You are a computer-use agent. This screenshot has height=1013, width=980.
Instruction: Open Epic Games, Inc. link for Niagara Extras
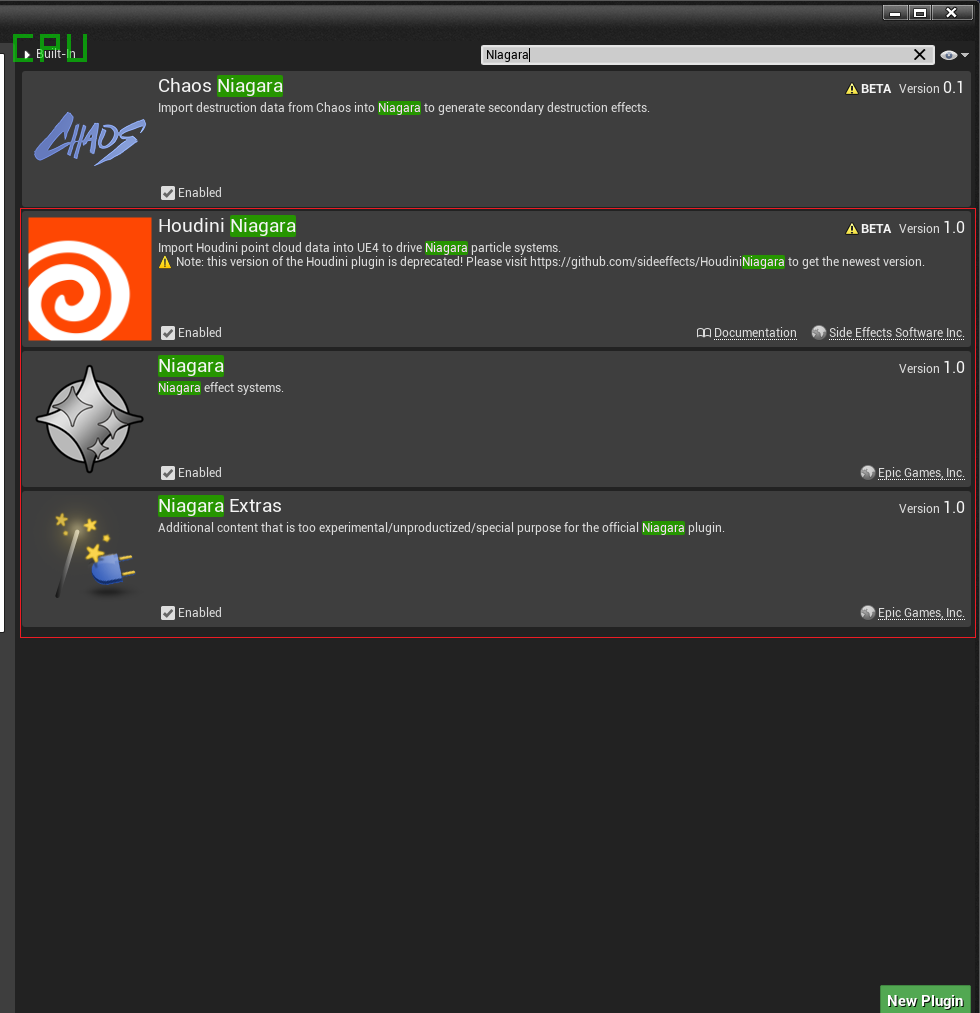pyautogui.click(x=921, y=612)
